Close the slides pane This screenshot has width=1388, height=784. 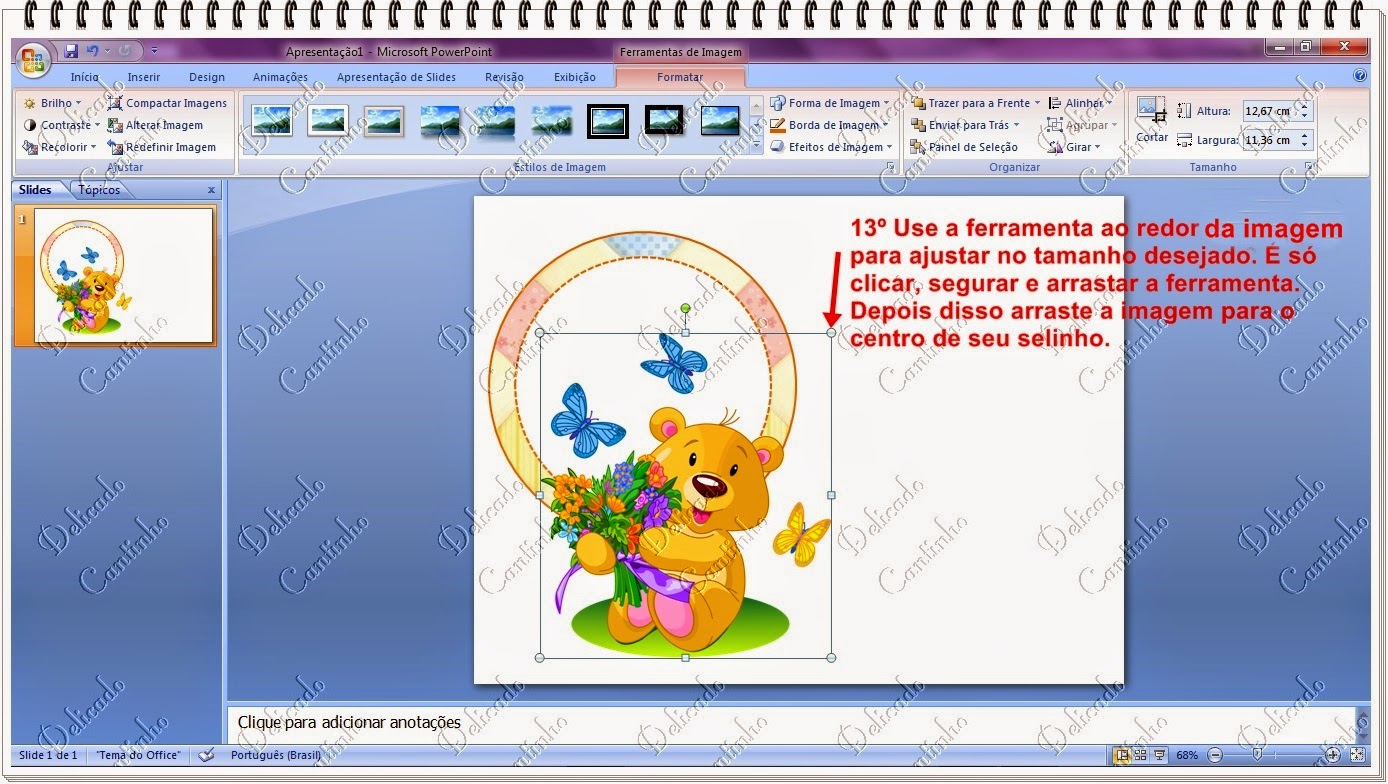click(211, 190)
